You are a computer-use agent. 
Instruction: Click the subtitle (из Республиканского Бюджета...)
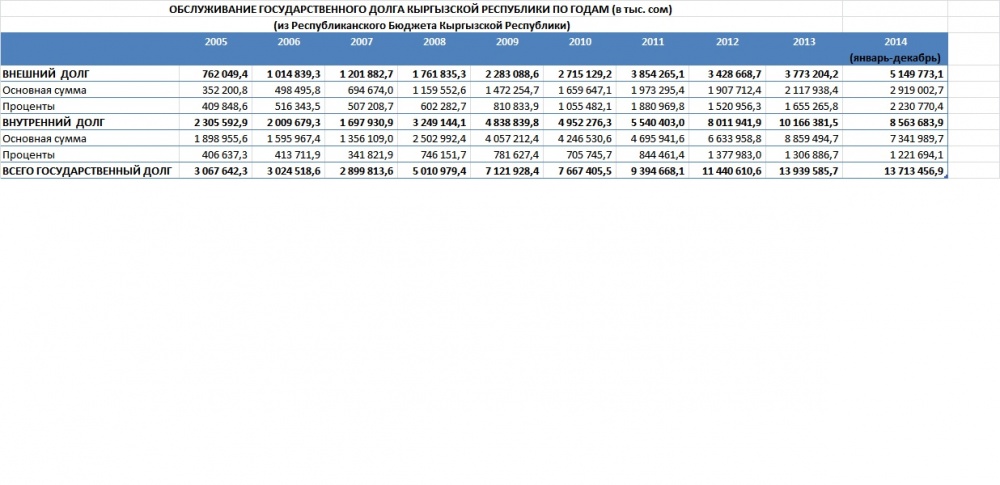[421, 26]
